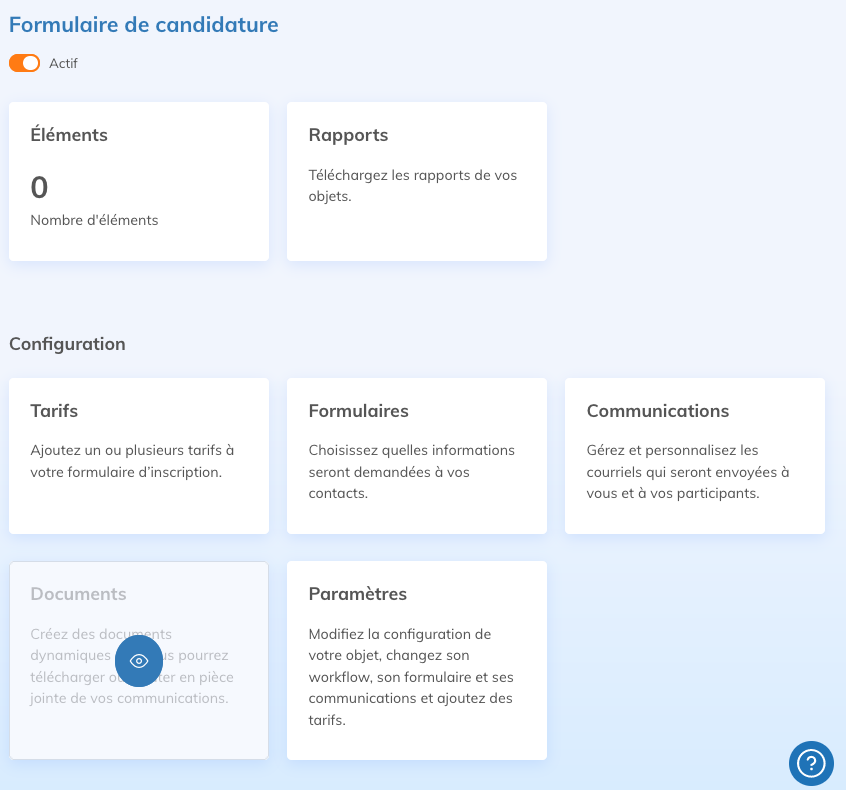Image resolution: width=846 pixels, height=790 pixels.
Task: Open the Paramètres configuration card
Action: pos(416,660)
